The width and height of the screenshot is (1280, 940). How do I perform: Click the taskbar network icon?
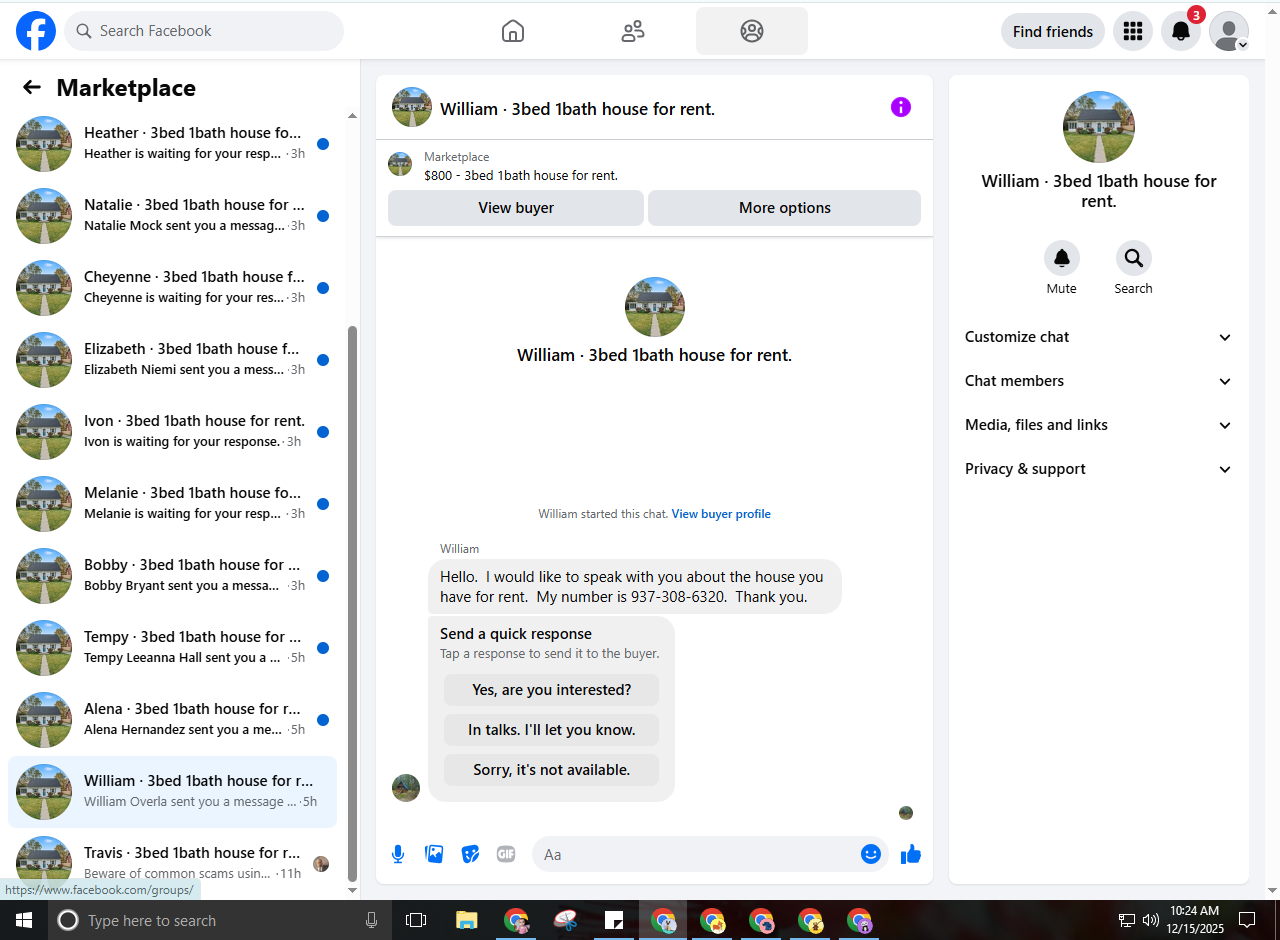1127,920
